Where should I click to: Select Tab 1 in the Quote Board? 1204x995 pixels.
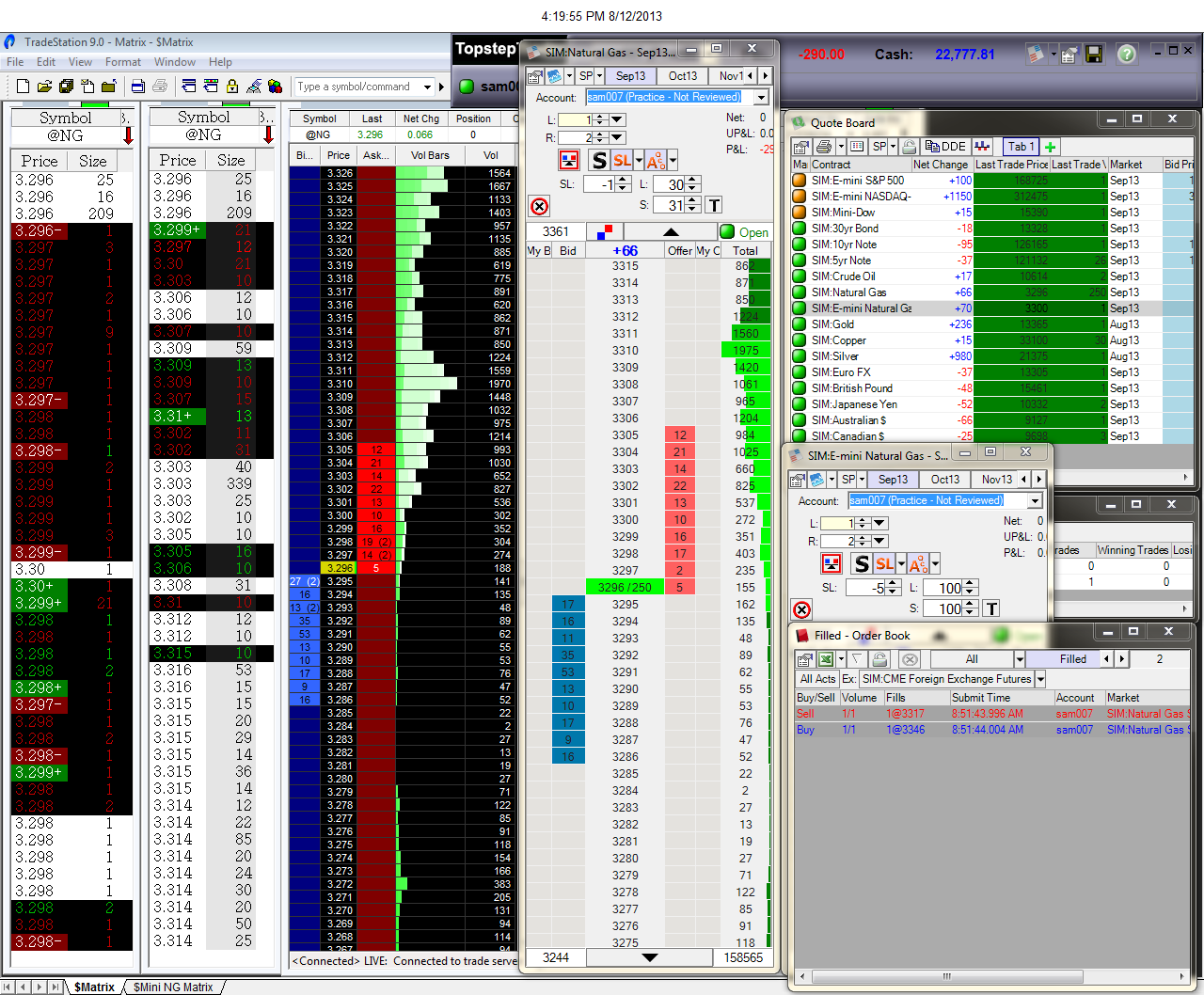click(x=1021, y=147)
